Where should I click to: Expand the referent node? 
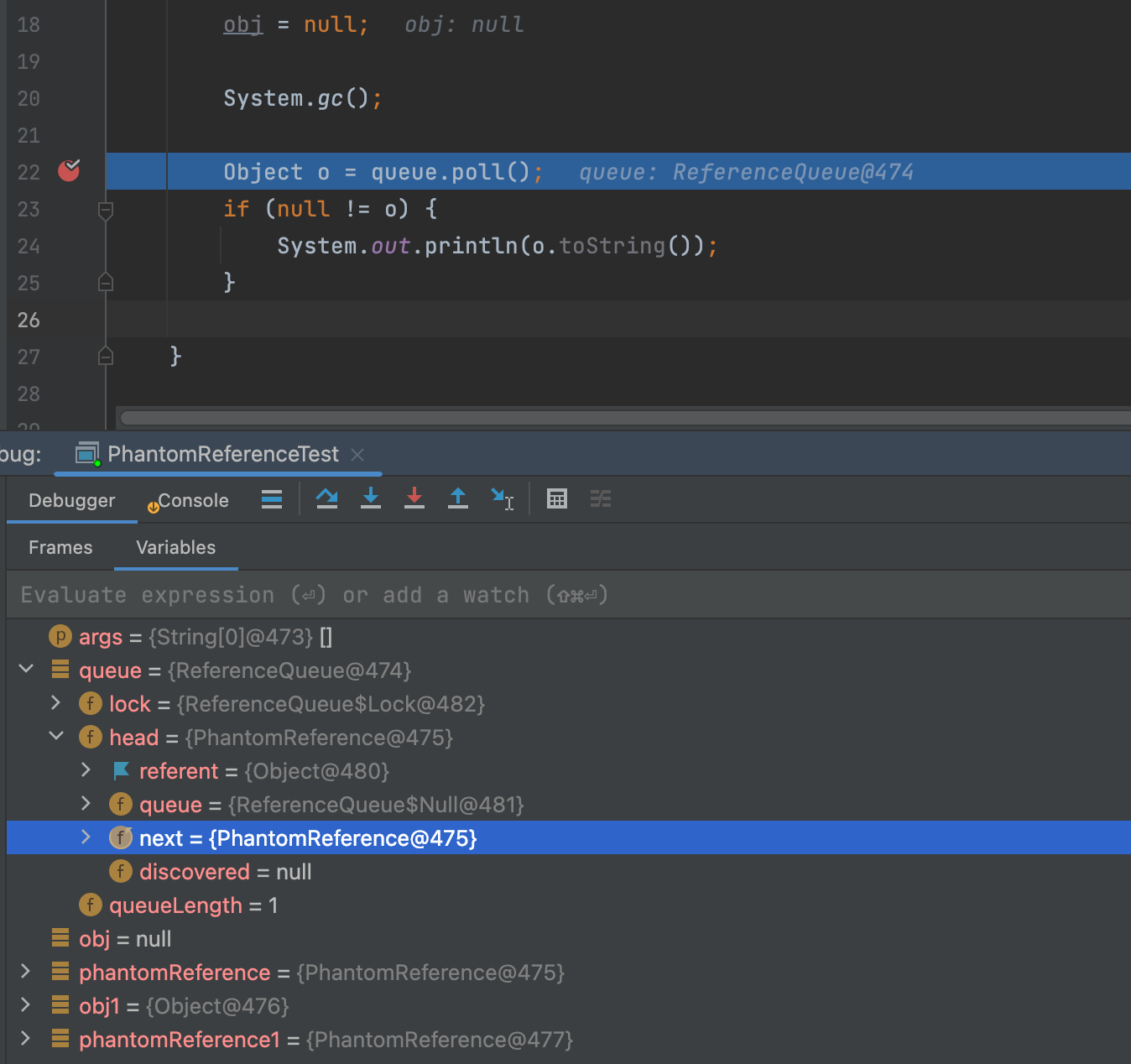86,769
